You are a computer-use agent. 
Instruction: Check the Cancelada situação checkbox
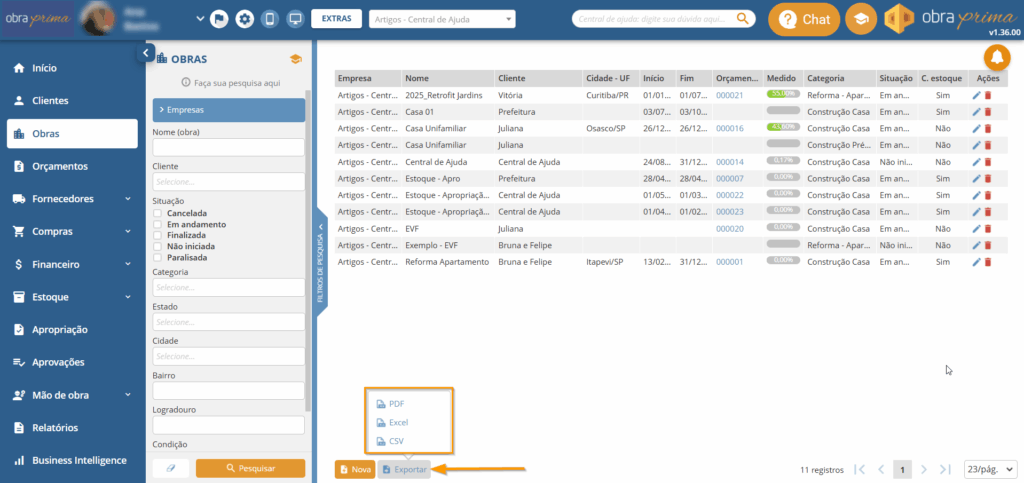[157, 213]
